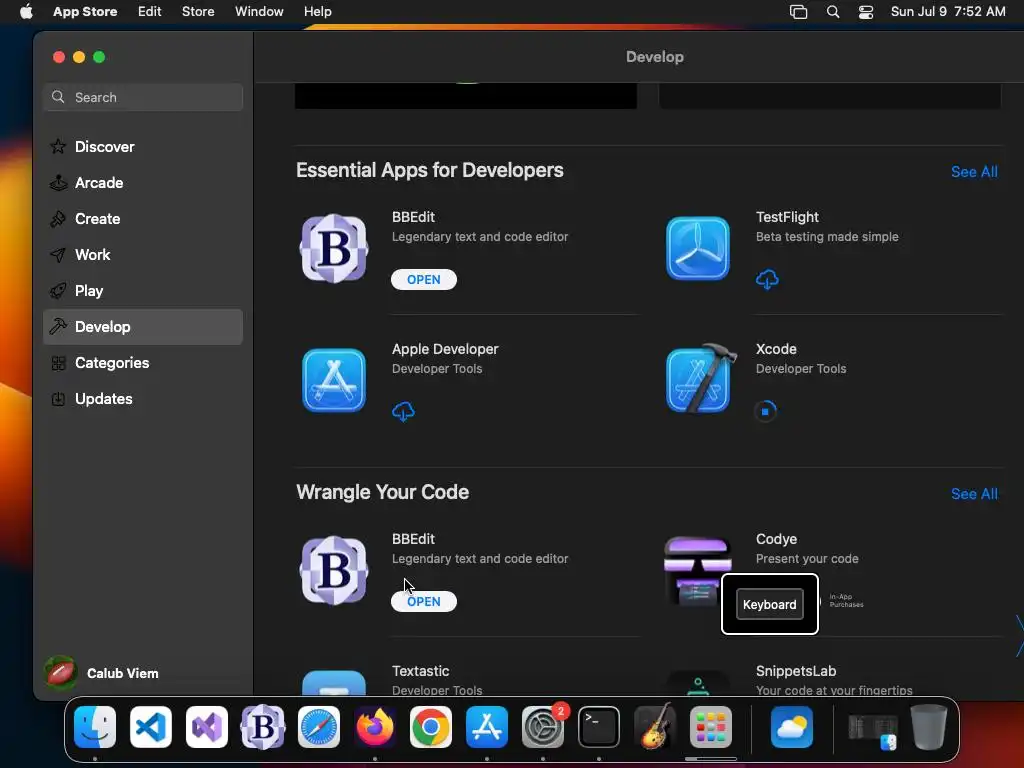Select the Create sidebar item
The height and width of the screenshot is (768, 1024).
pos(142,219)
